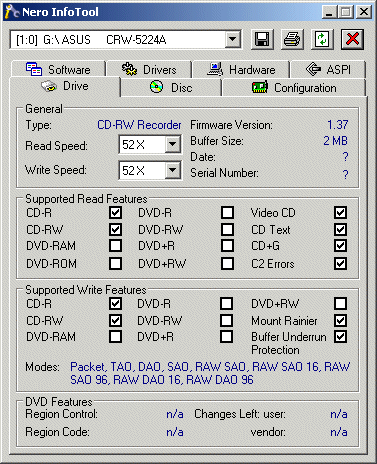Open the Read Speed dropdown
The height and width of the screenshot is (464, 377).
pos(173,144)
